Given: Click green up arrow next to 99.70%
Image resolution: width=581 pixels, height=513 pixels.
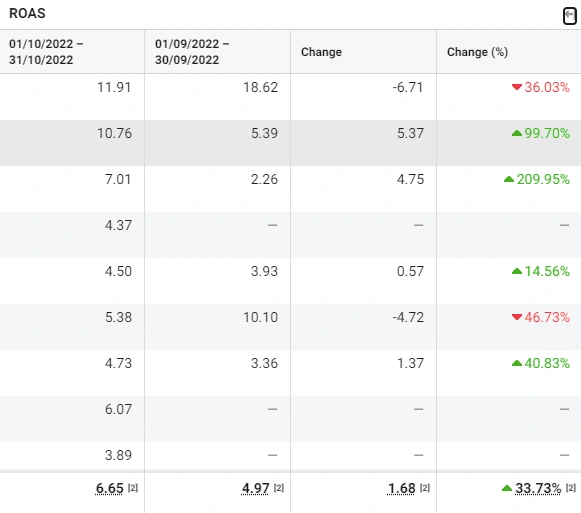Looking at the screenshot, I should (517, 133).
